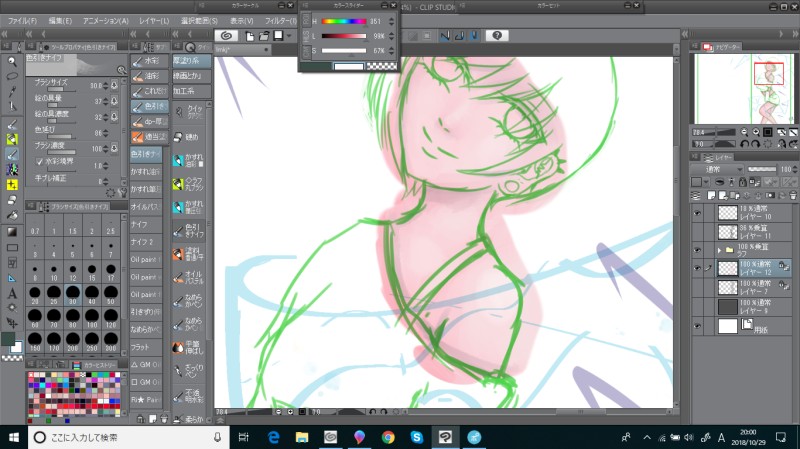Click the luminosity L color slider
This screenshot has width=800, height=449.
point(344,36)
